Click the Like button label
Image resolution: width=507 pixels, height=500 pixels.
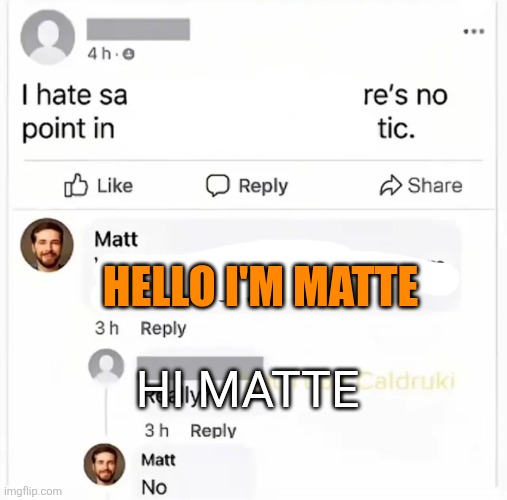click(115, 186)
